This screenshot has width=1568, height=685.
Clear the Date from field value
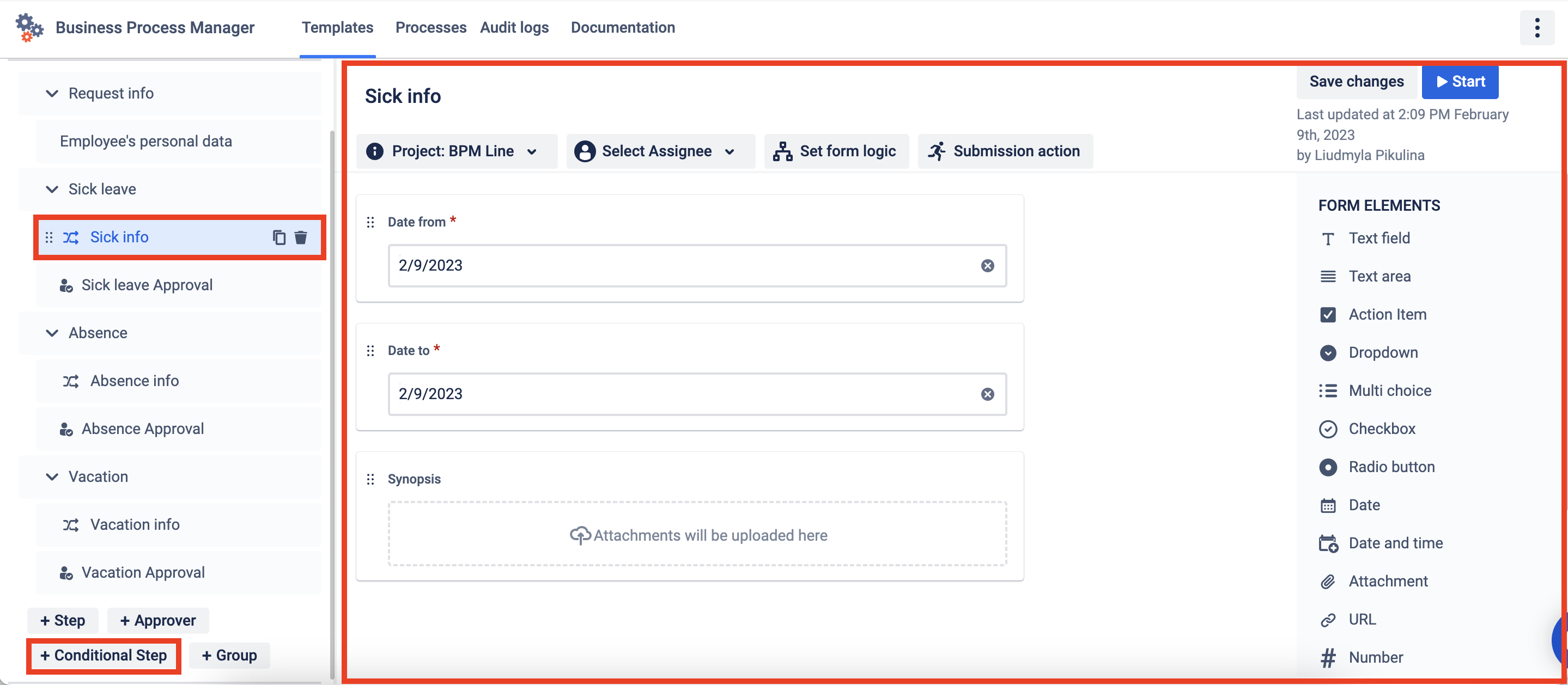click(x=987, y=266)
